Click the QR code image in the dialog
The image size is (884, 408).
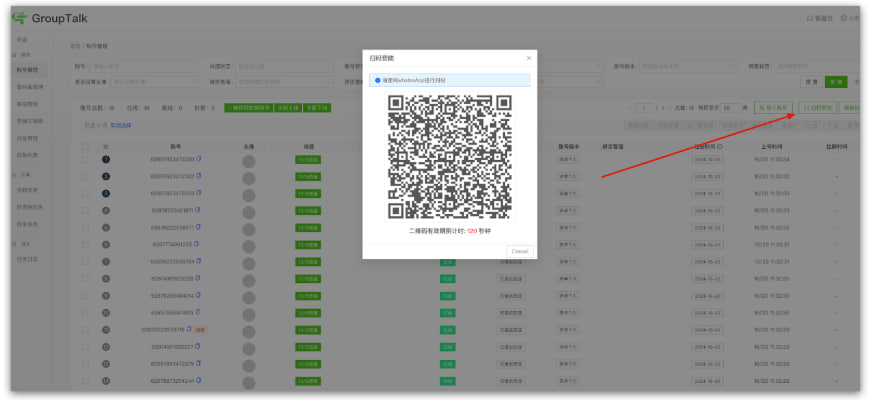[x=450, y=157]
